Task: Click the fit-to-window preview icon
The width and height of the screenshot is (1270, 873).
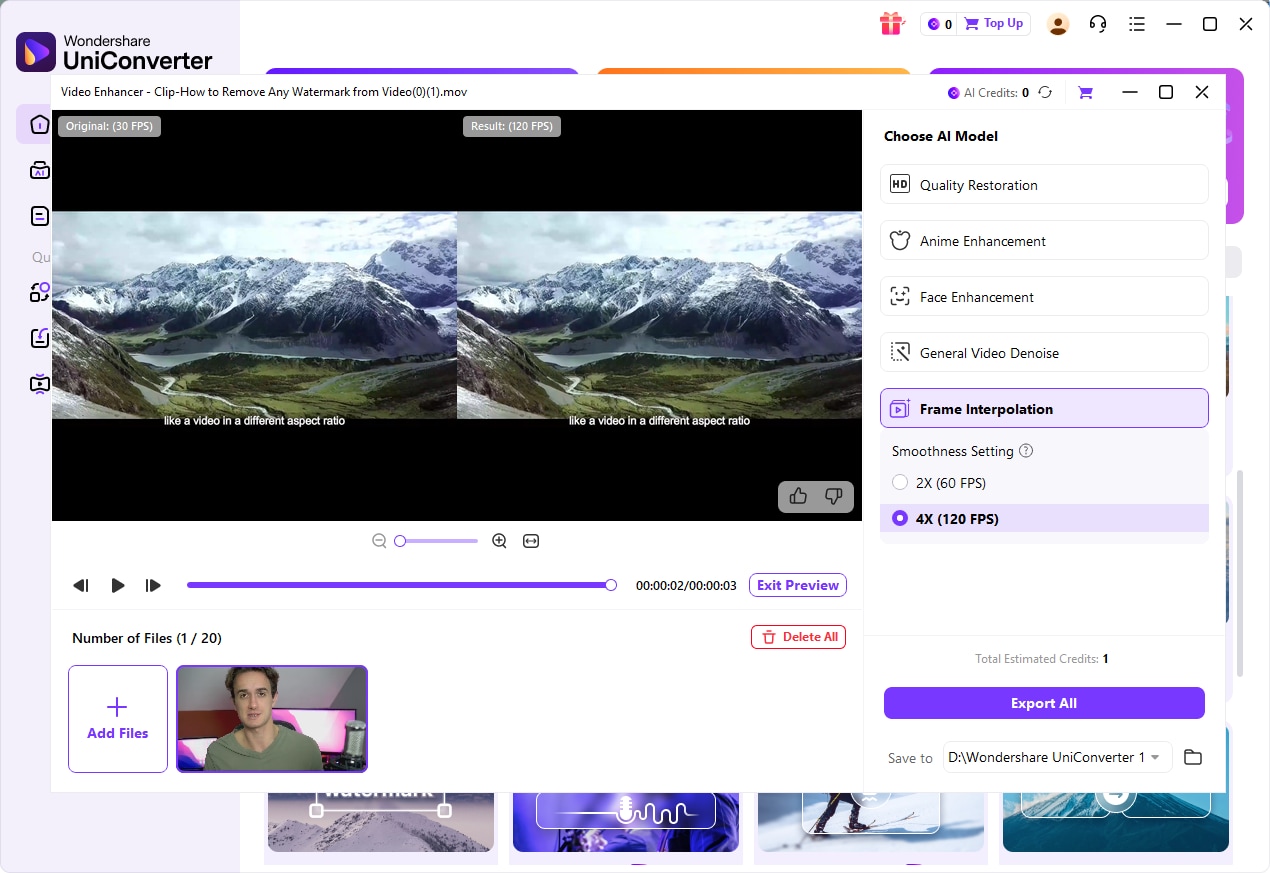Action: 531,541
